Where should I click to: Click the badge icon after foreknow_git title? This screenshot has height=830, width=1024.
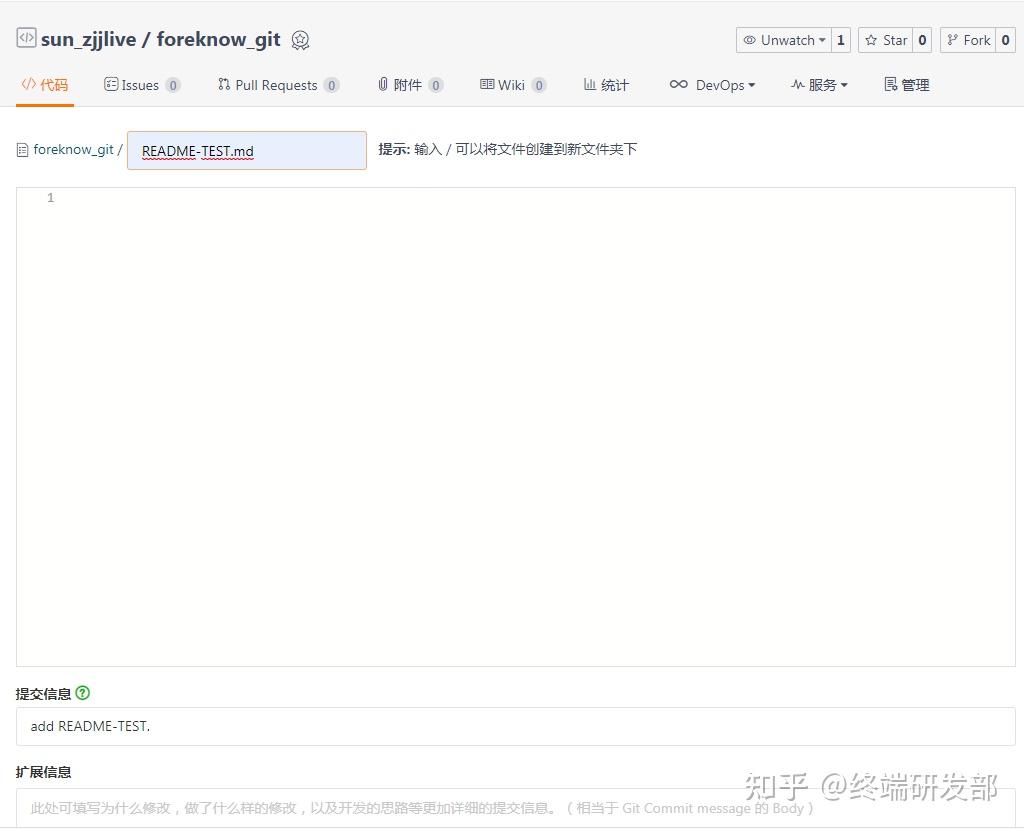[x=300, y=39]
